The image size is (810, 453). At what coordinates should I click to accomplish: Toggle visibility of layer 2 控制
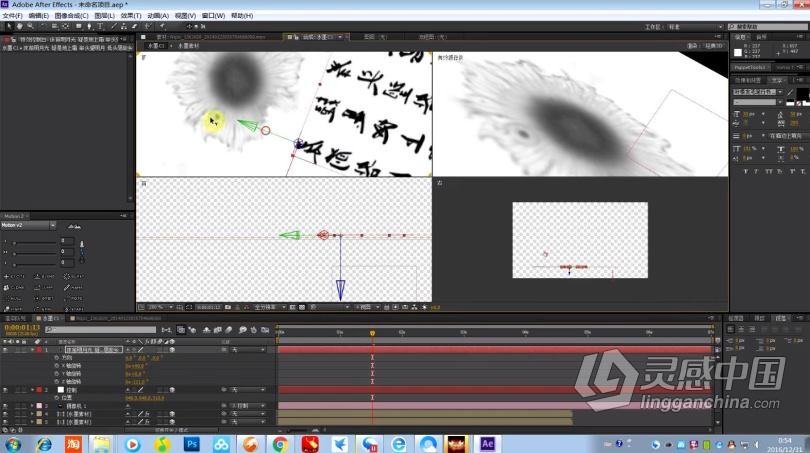coord(5,389)
